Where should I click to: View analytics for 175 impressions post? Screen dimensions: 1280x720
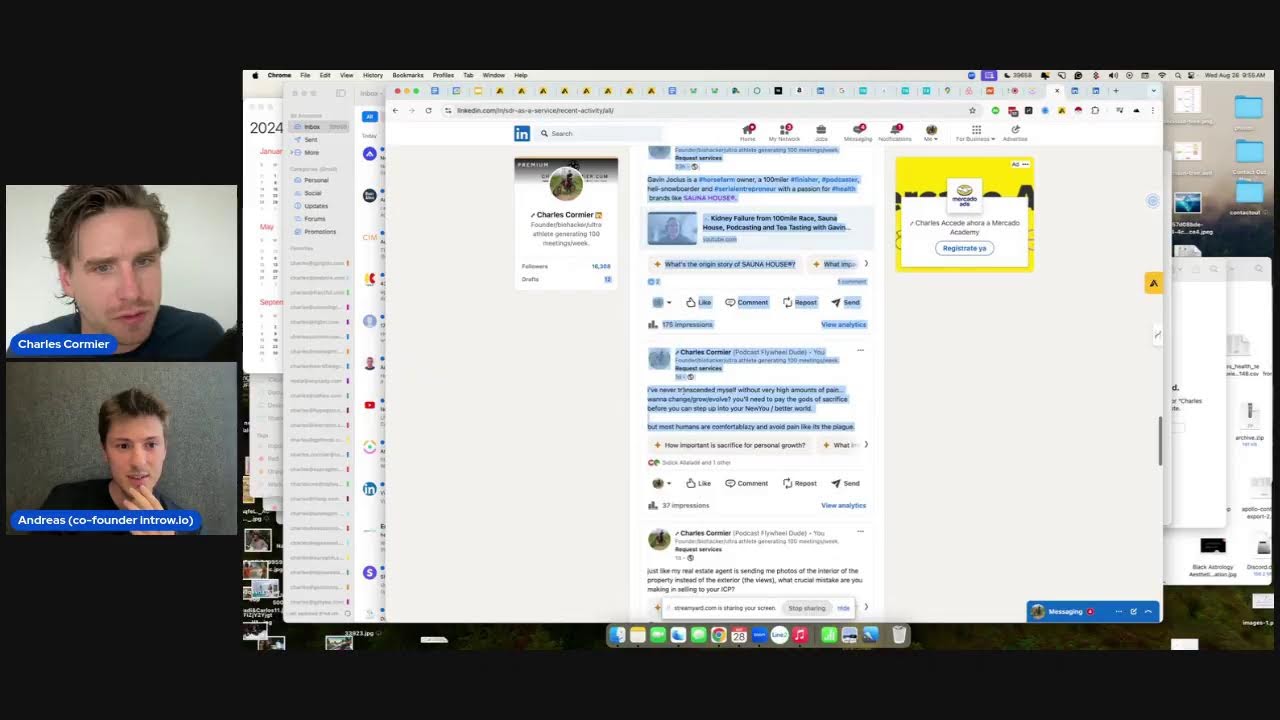[x=844, y=324]
